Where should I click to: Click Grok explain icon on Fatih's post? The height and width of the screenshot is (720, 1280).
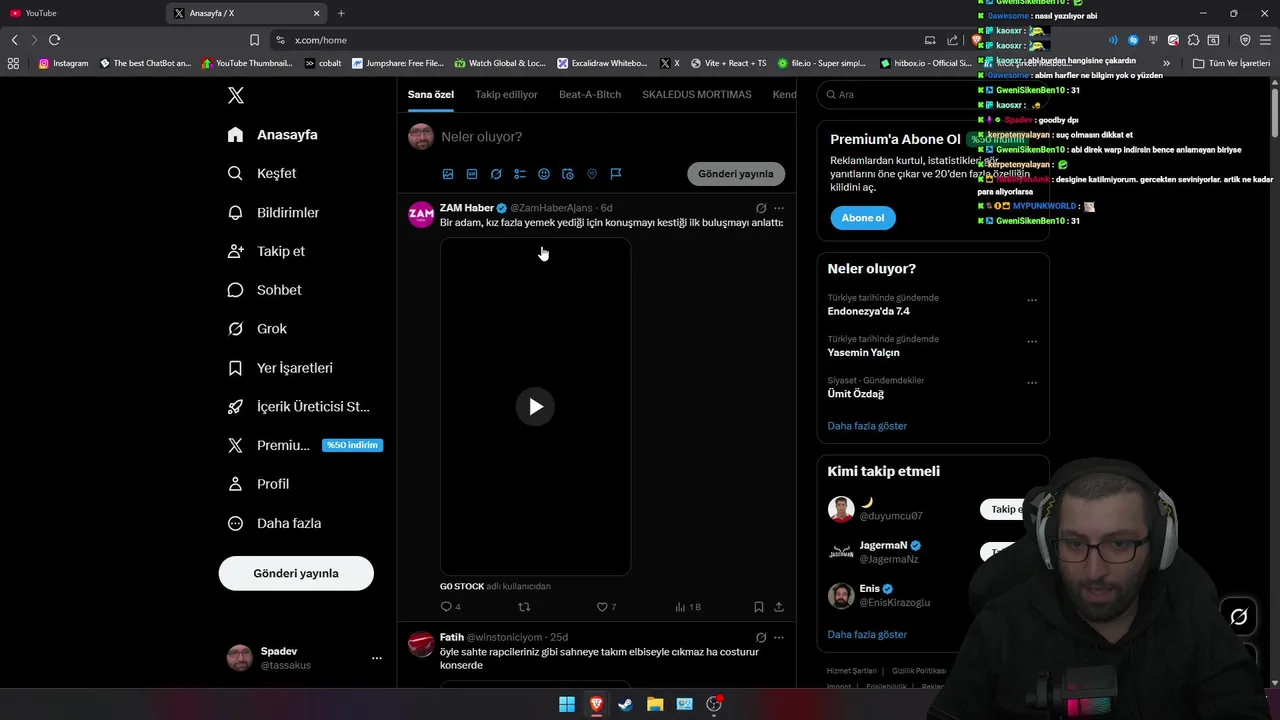coord(761,637)
